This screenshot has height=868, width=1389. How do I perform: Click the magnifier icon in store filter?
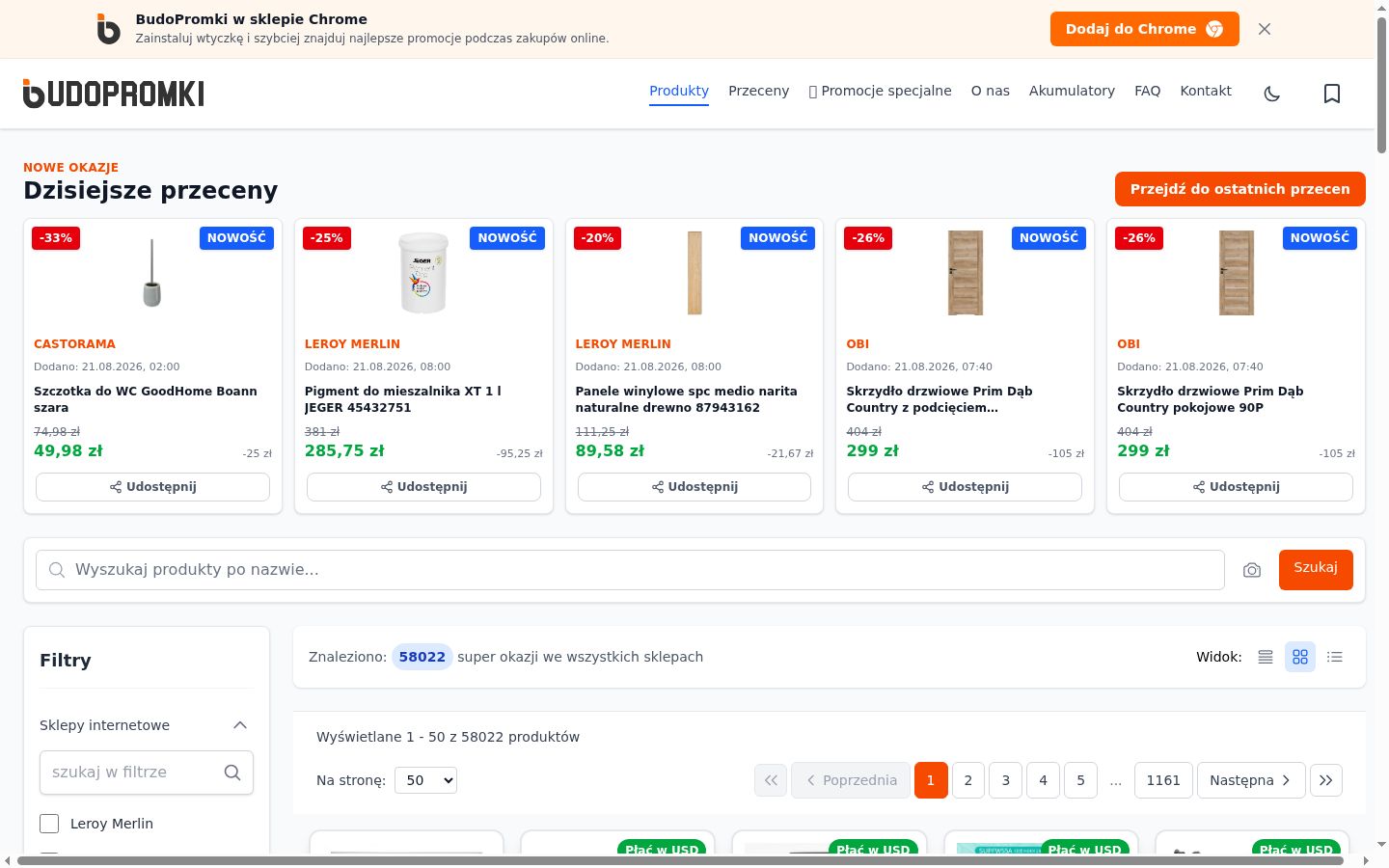coord(232,773)
